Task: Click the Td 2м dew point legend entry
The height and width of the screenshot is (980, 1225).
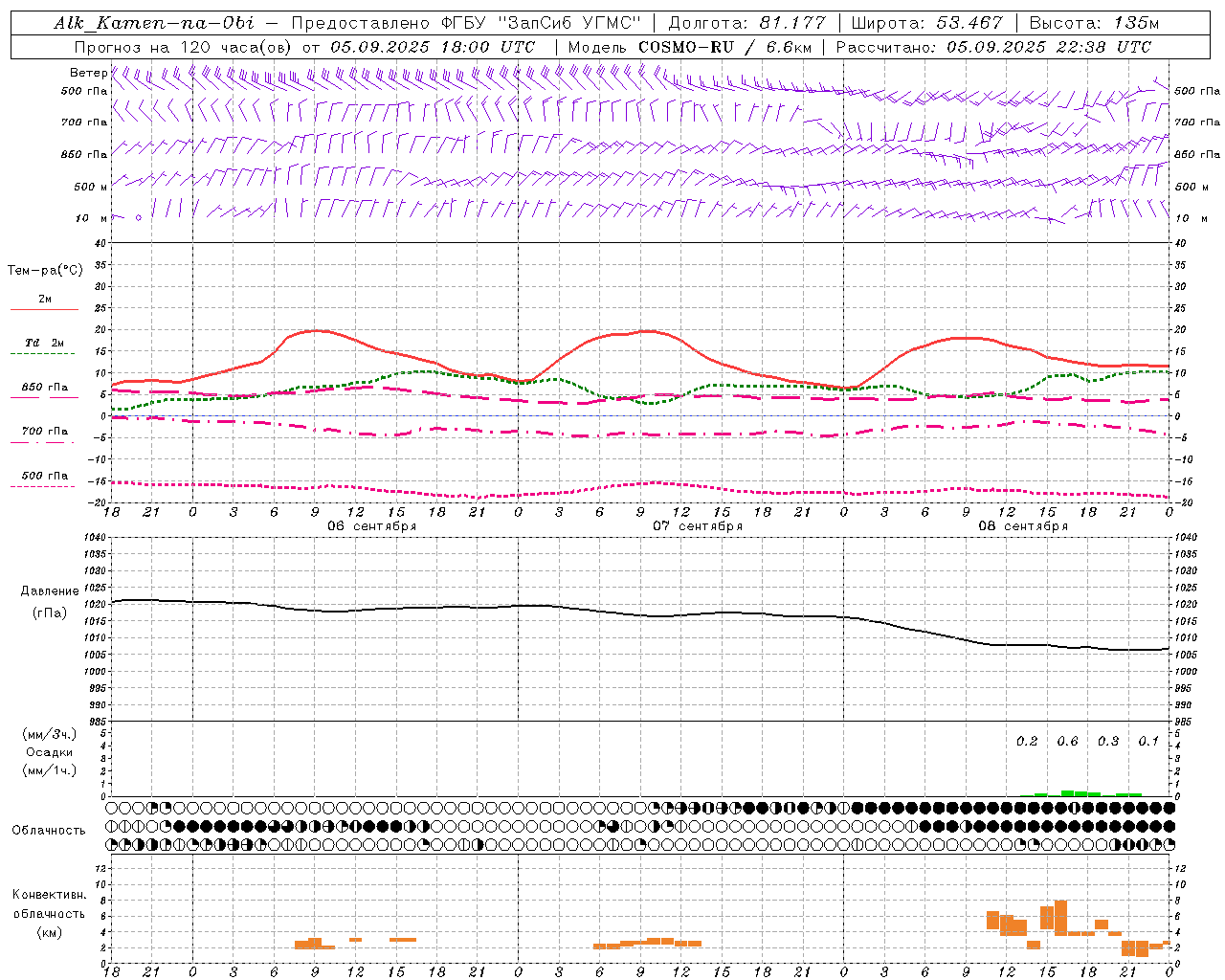Action: (44, 343)
